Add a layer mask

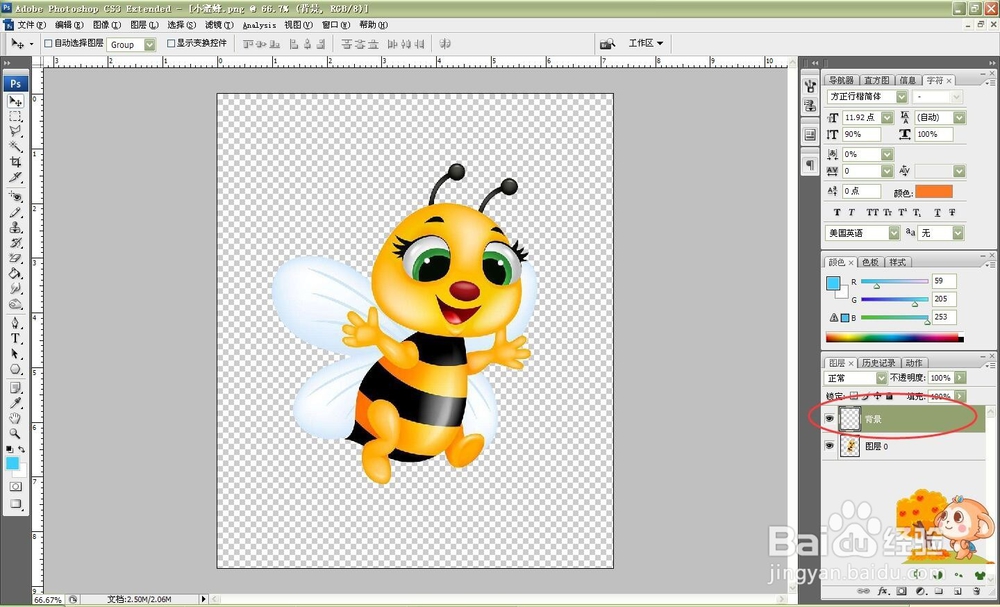coord(901,591)
